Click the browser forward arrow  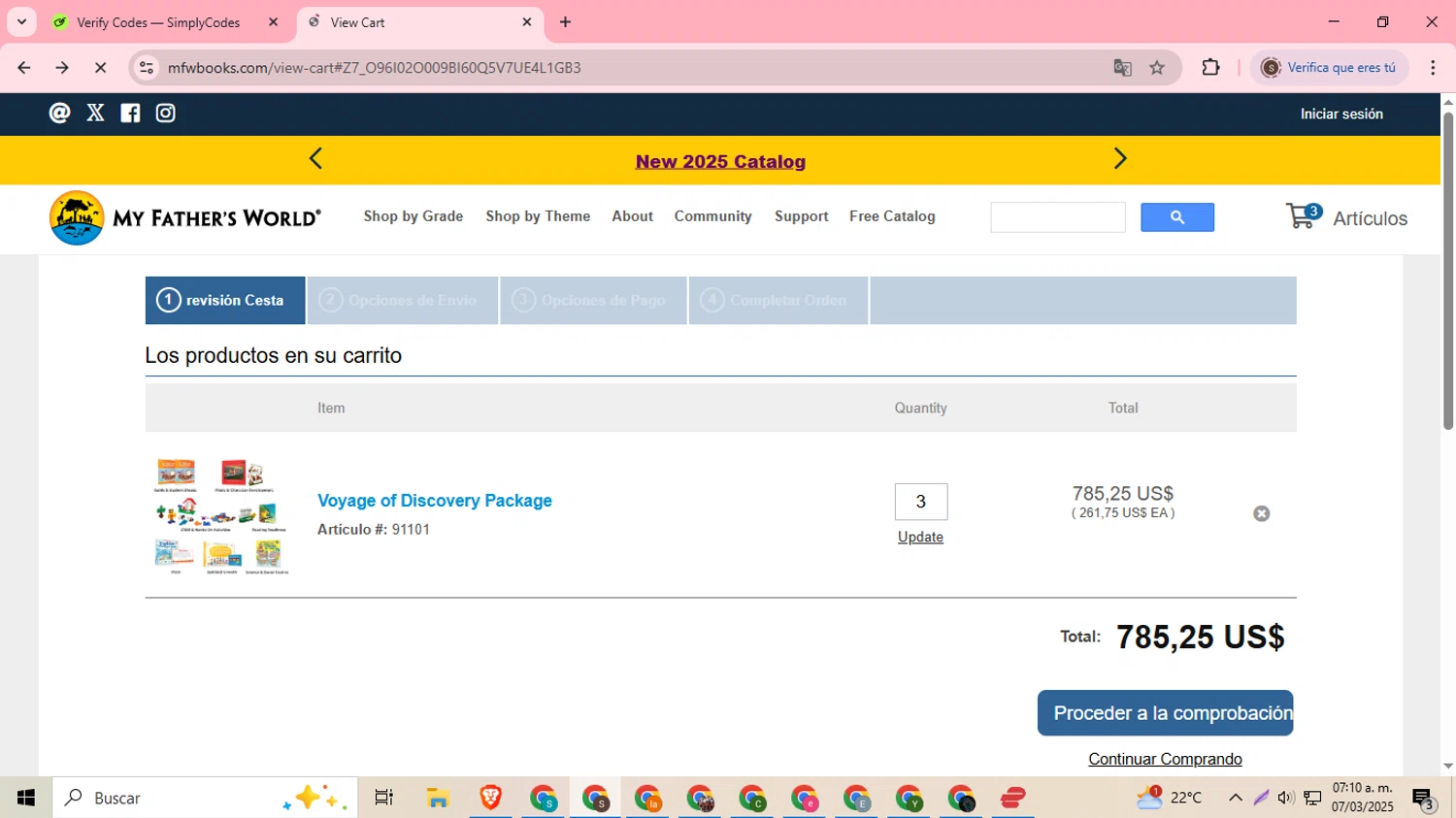point(62,68)
